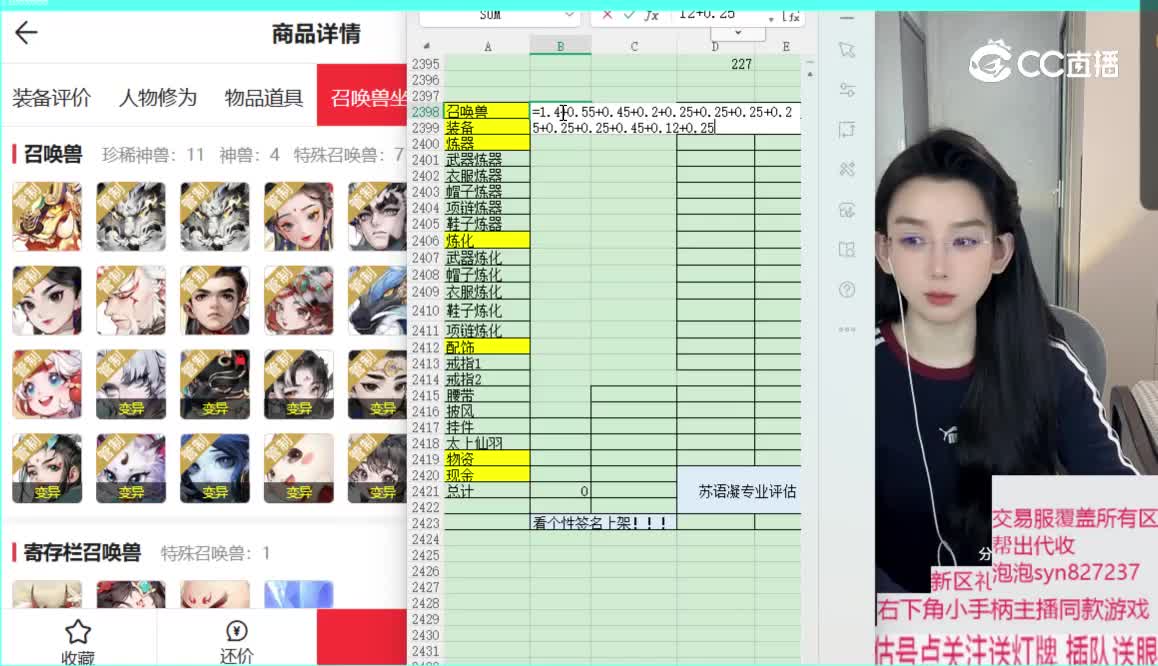This screenshot has height=666, width=1158.
Task: Select cell 配饰 in row 2412
Action: pyautogui.click(x=487, y=347)
